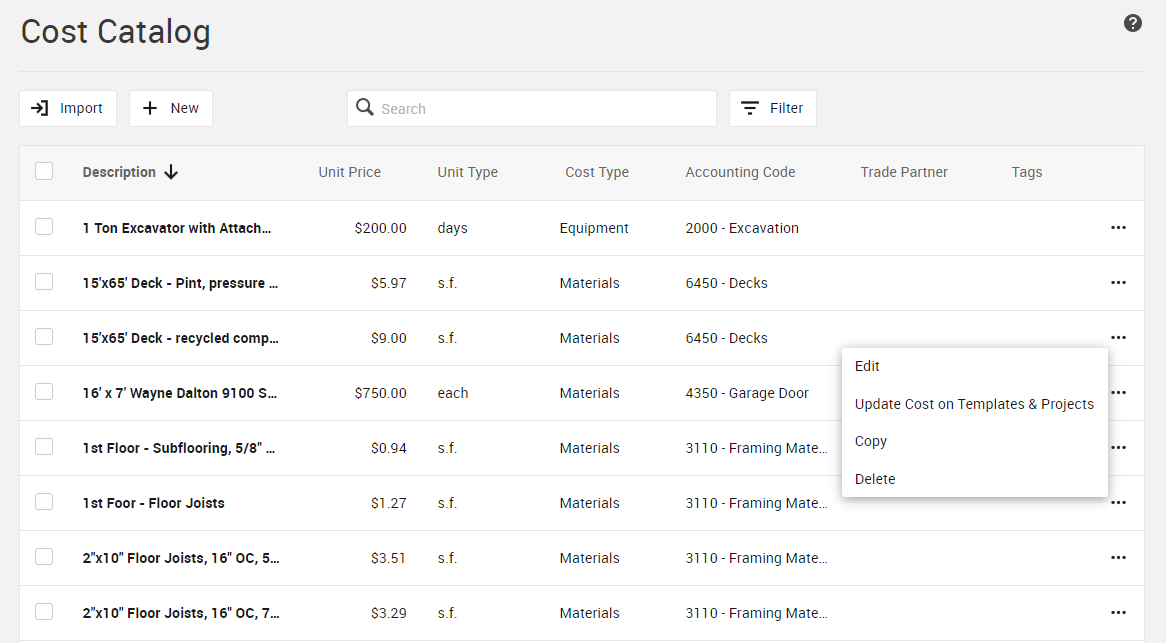Click the Description sort arrow
This screenshot has height=643, width=1166.
click(x=171, y=172)
